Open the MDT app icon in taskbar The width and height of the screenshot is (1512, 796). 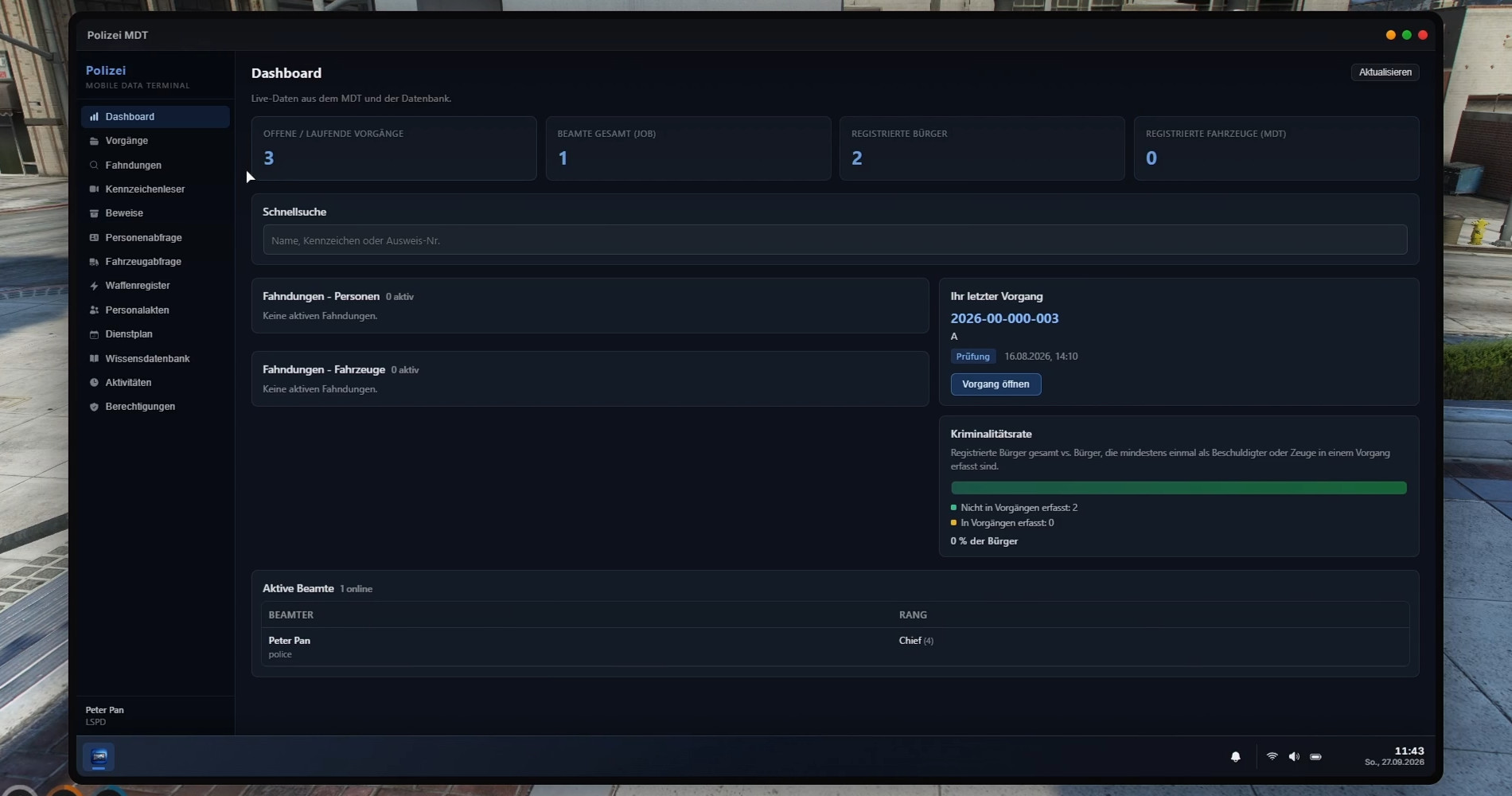(x=99, y=756)
